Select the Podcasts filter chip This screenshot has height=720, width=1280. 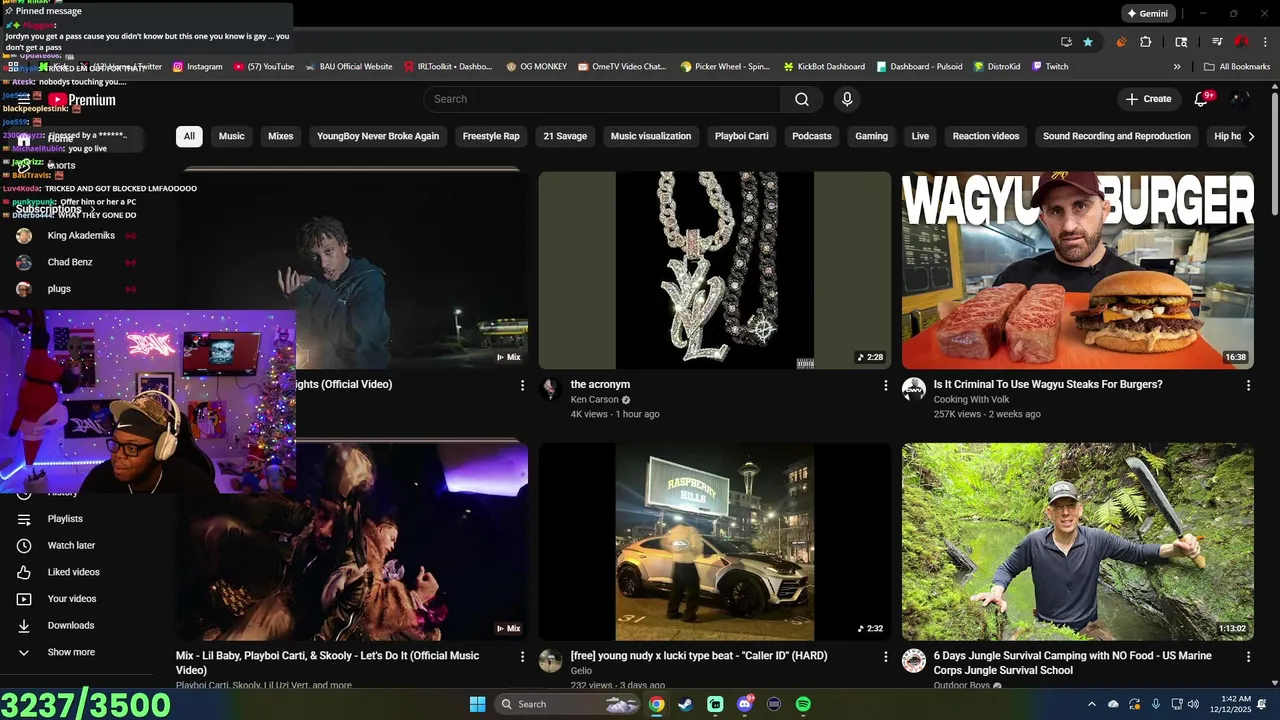tap(812, 136)
